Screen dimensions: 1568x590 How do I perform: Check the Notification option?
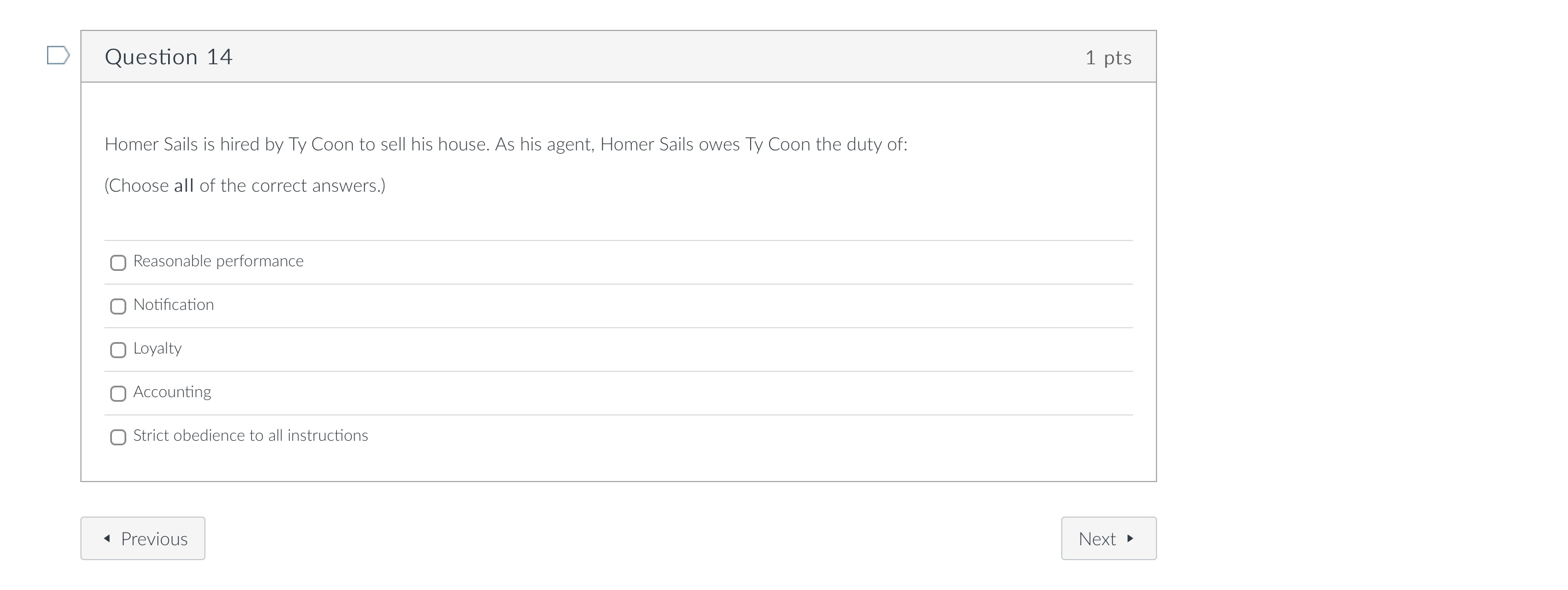coord(119,306)
